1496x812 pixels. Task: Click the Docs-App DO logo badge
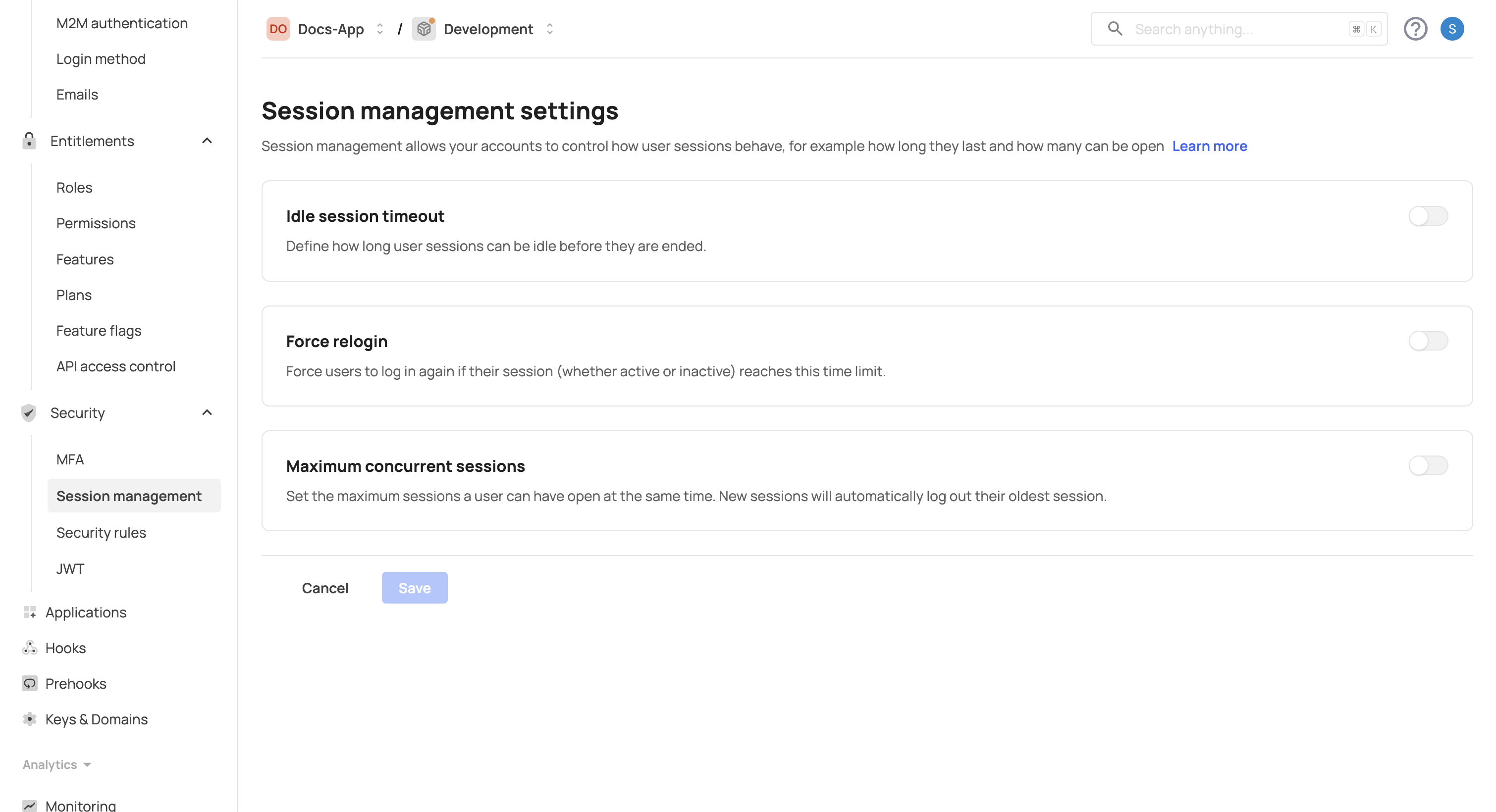tap(277, 29)
